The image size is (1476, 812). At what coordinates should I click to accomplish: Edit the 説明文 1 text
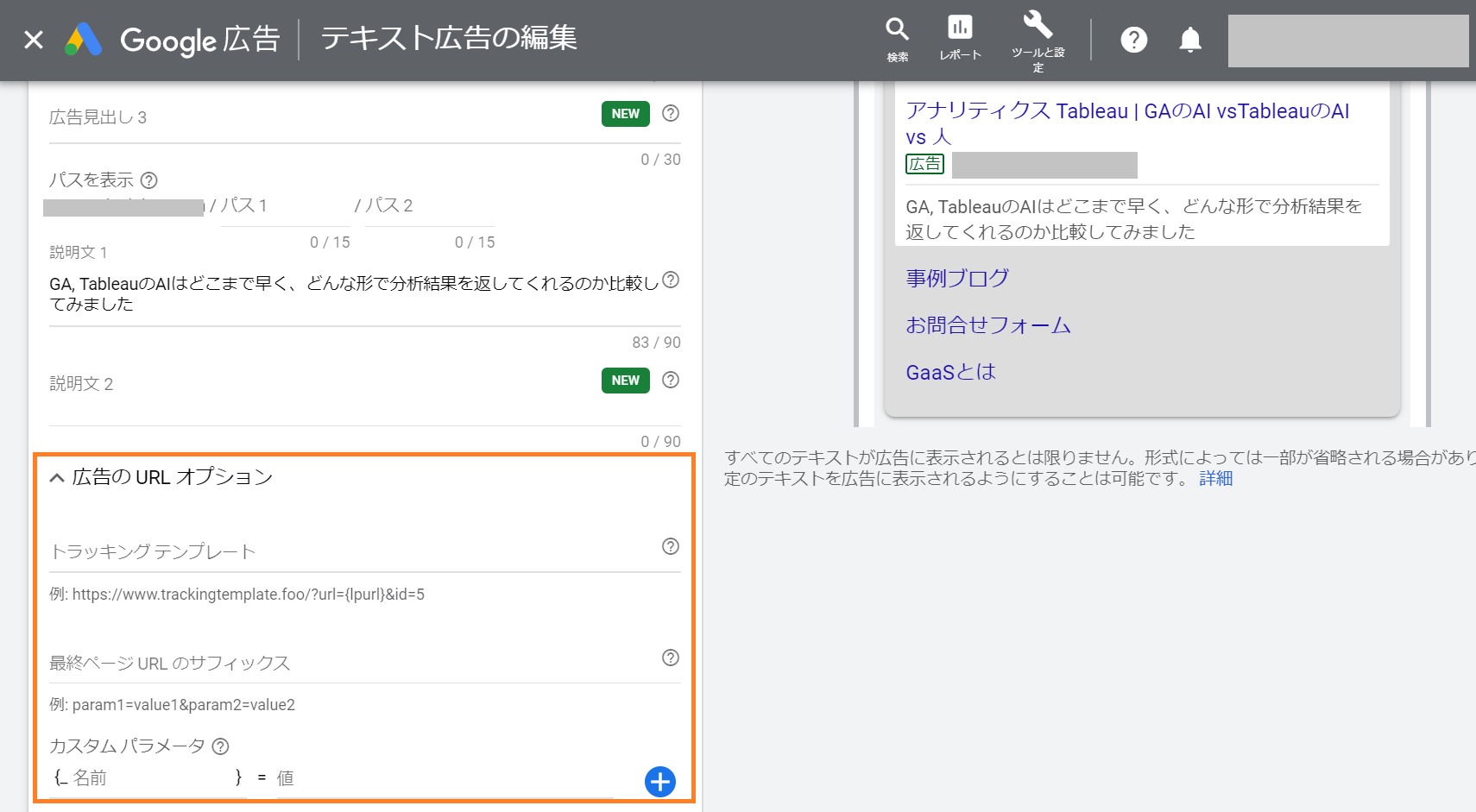(355, 294)
